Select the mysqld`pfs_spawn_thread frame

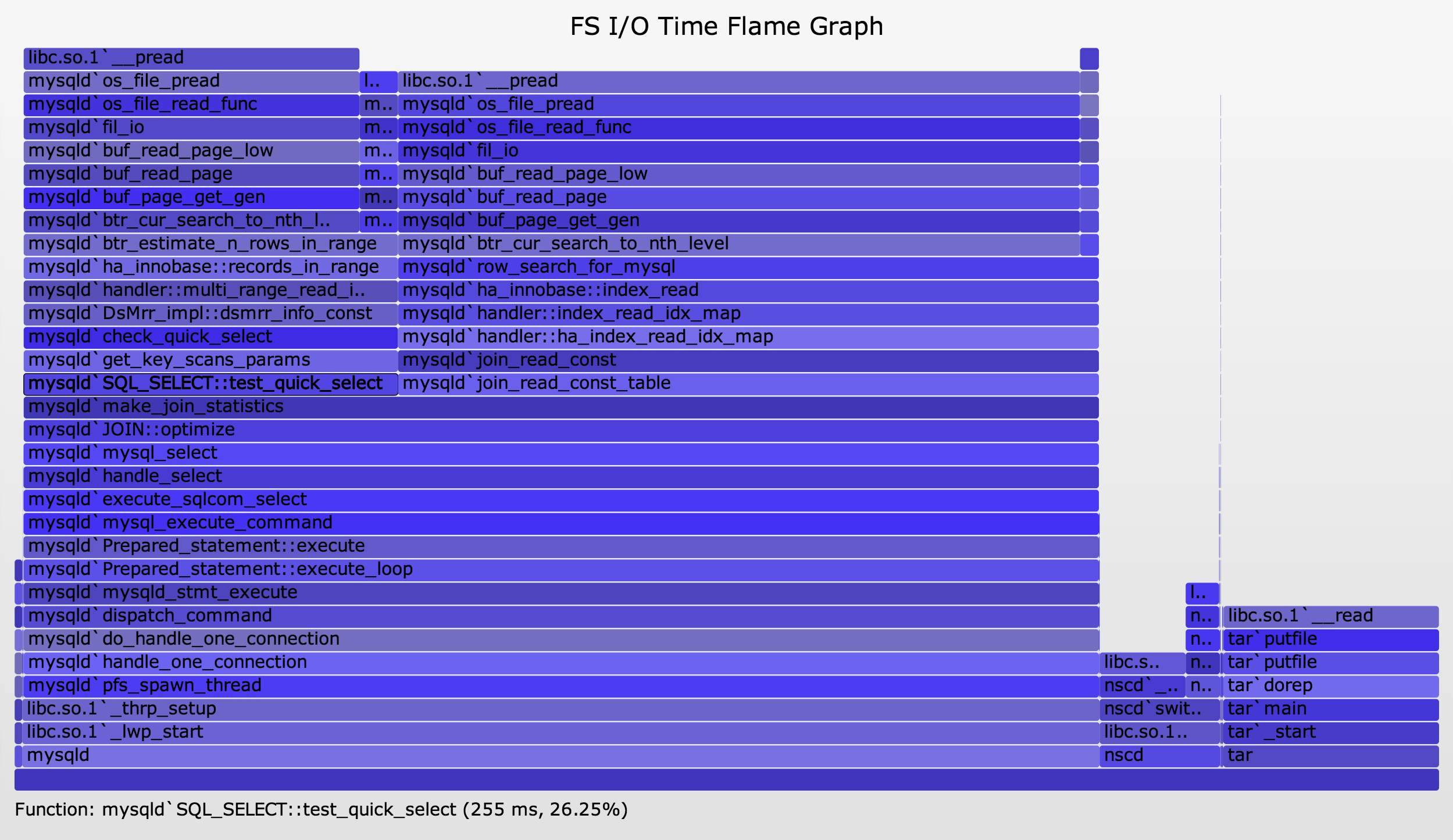click(x=561, y=687)
